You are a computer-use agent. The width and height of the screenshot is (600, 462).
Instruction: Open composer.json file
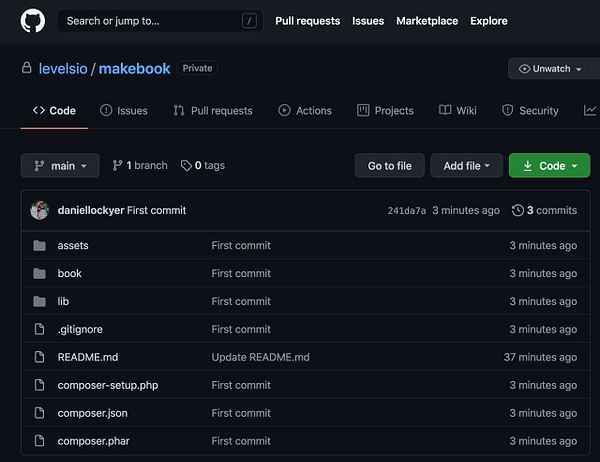(93, 413)
